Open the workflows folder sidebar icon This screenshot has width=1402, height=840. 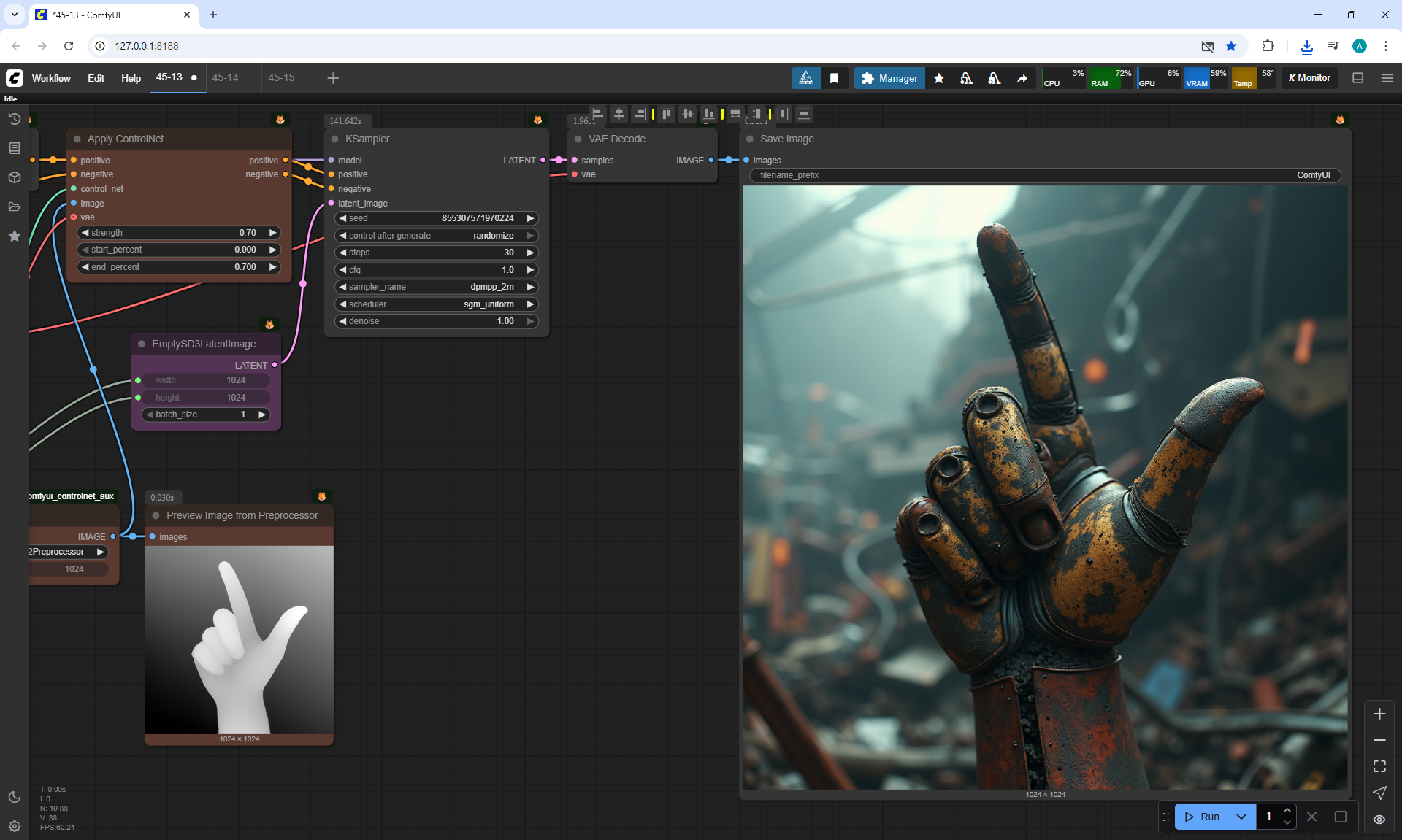pos(14,207)
